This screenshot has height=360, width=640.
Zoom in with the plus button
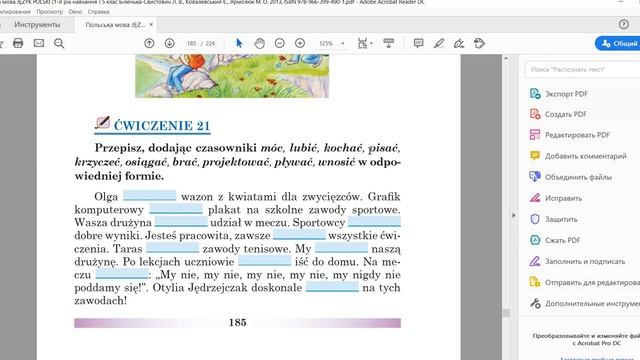[300, 43]
